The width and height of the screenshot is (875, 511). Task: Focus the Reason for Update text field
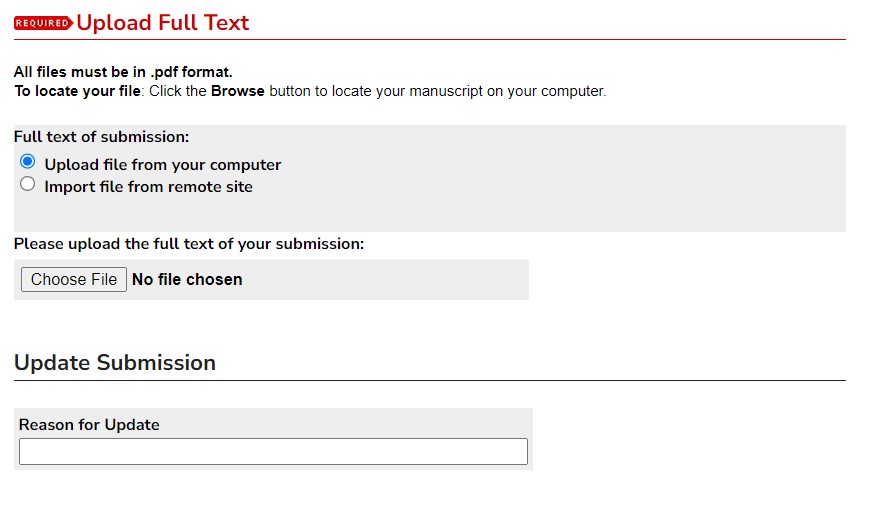tap(273, 452)
